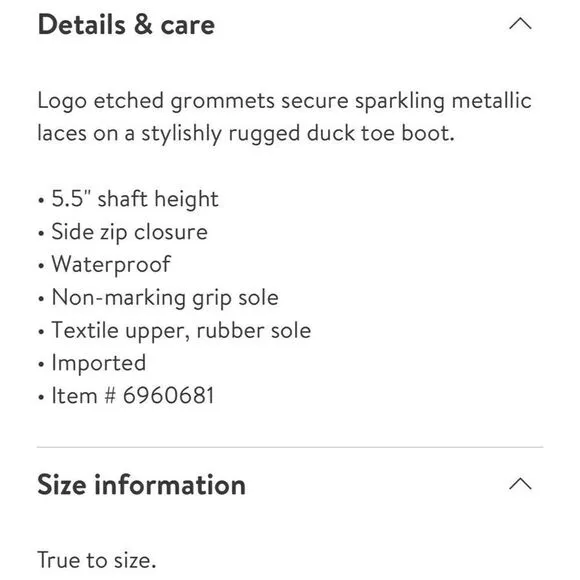Viewport: 580px width, 580px height.
Task: Click the True to size text
Action: pyautogui.click(x=97, y=560)
